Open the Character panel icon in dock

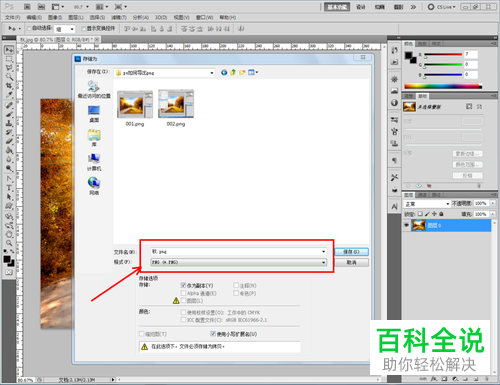click(394, 207)
